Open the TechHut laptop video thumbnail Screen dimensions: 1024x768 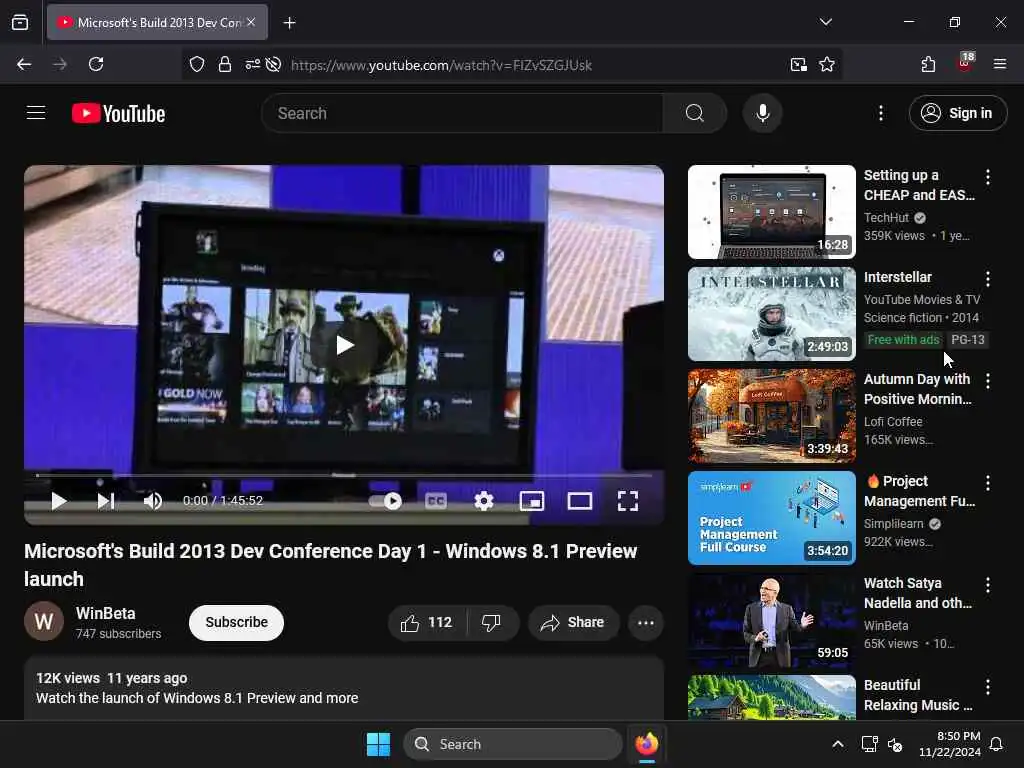[771, 212]
